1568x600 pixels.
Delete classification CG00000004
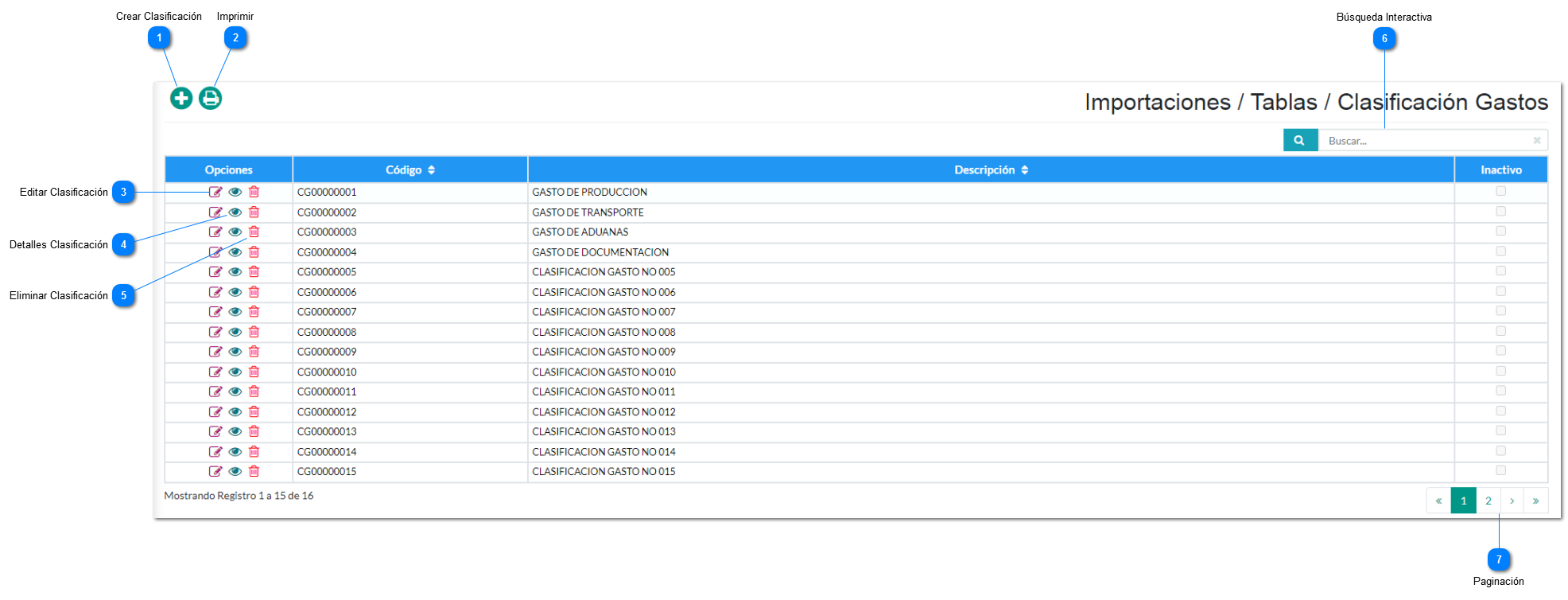(254, 252)
